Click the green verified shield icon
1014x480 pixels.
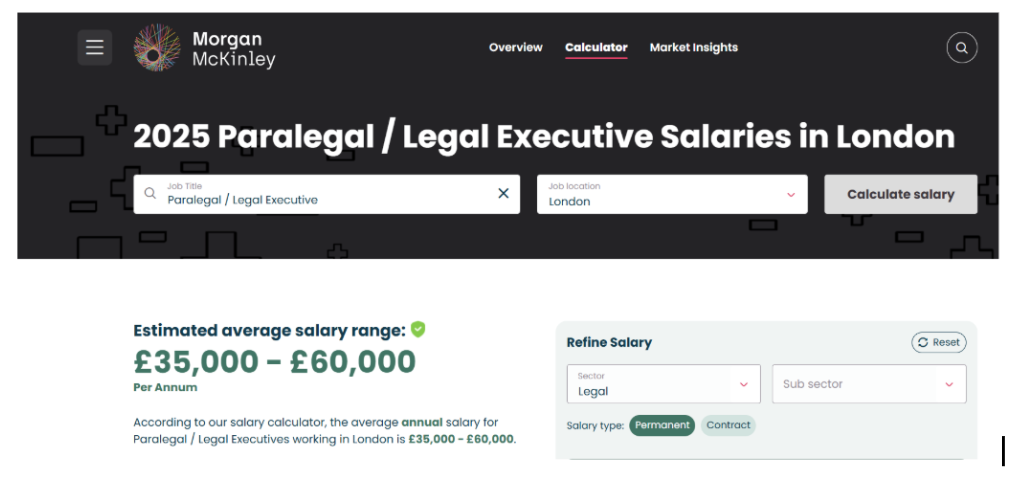pyautogui.click(x=418, y=329)
